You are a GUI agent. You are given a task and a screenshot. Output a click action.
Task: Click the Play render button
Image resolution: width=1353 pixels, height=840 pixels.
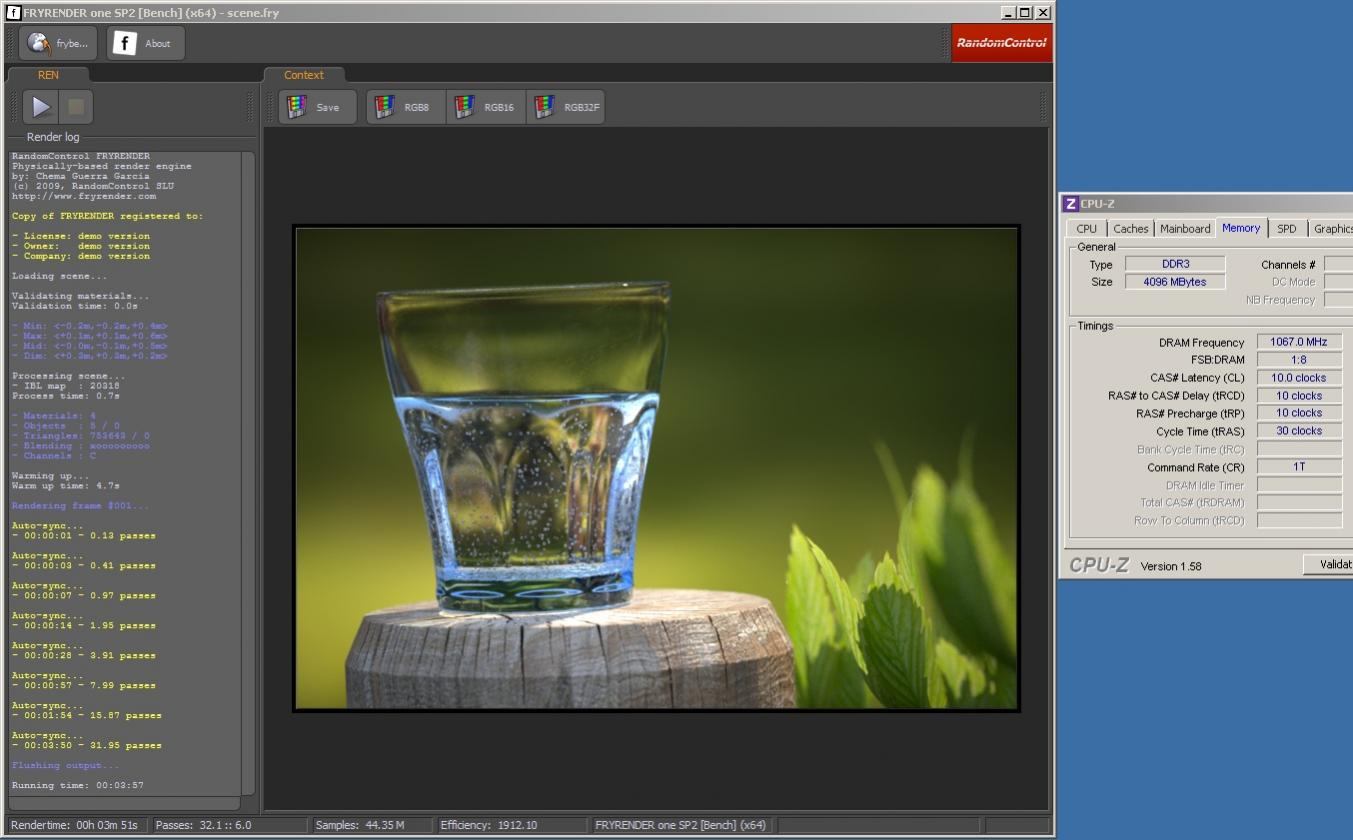tap(41, 107)
